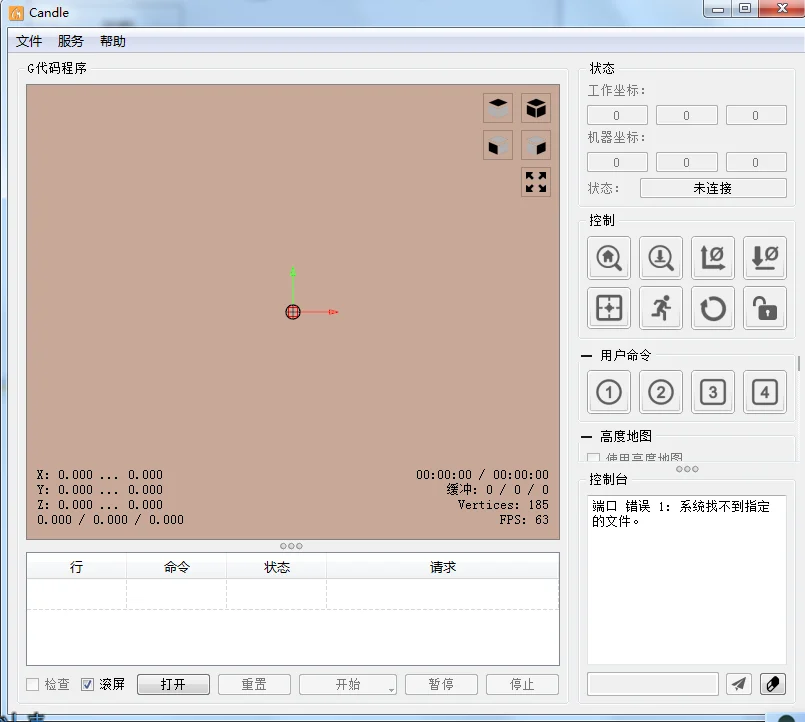Select the left side view cube icon

[x=536, y=145]
